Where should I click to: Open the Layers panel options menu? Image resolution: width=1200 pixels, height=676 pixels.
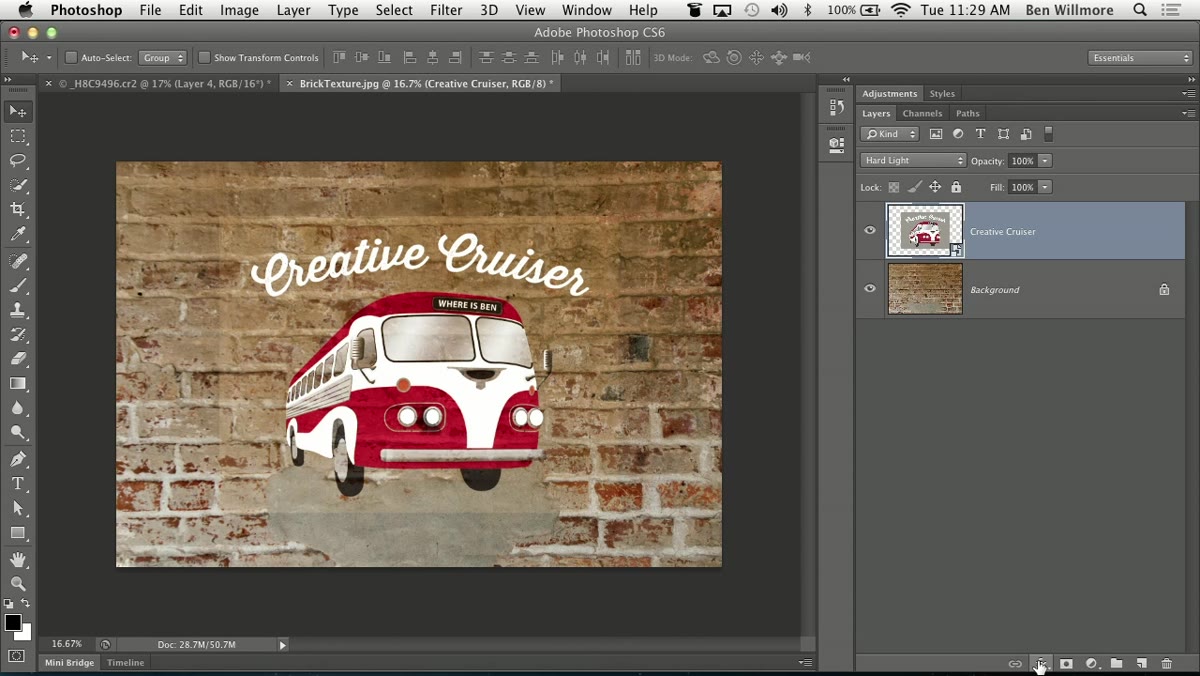tap(1188, 113)
